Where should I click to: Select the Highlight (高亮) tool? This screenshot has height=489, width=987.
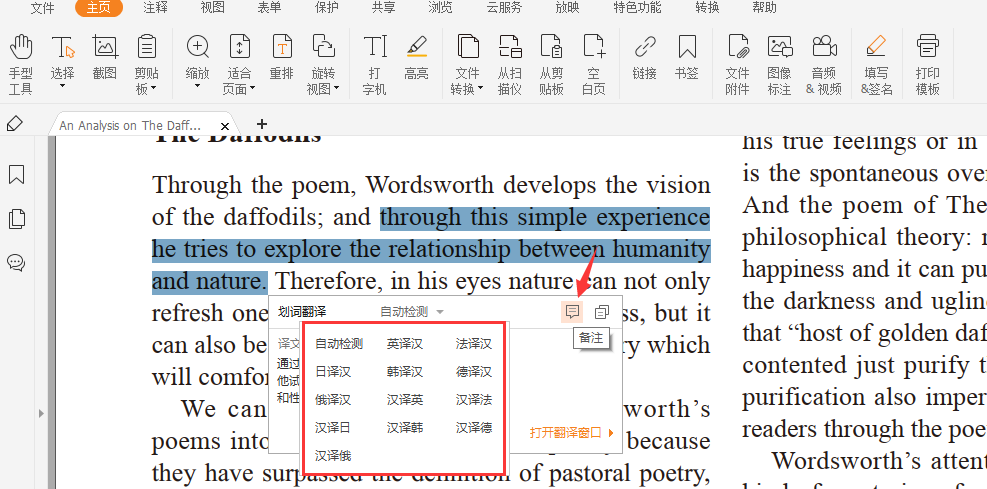coord(416,59)
